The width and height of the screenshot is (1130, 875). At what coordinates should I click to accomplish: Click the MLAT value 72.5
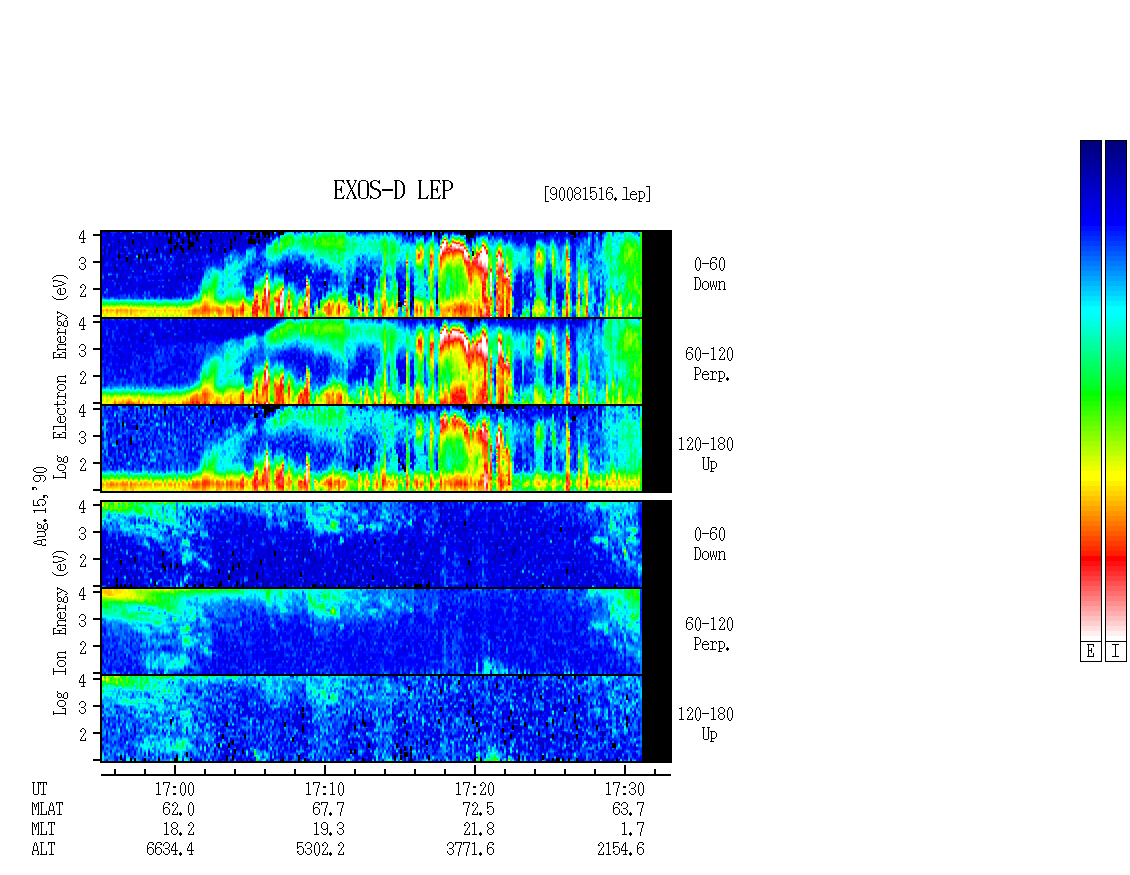click(478, 809)
